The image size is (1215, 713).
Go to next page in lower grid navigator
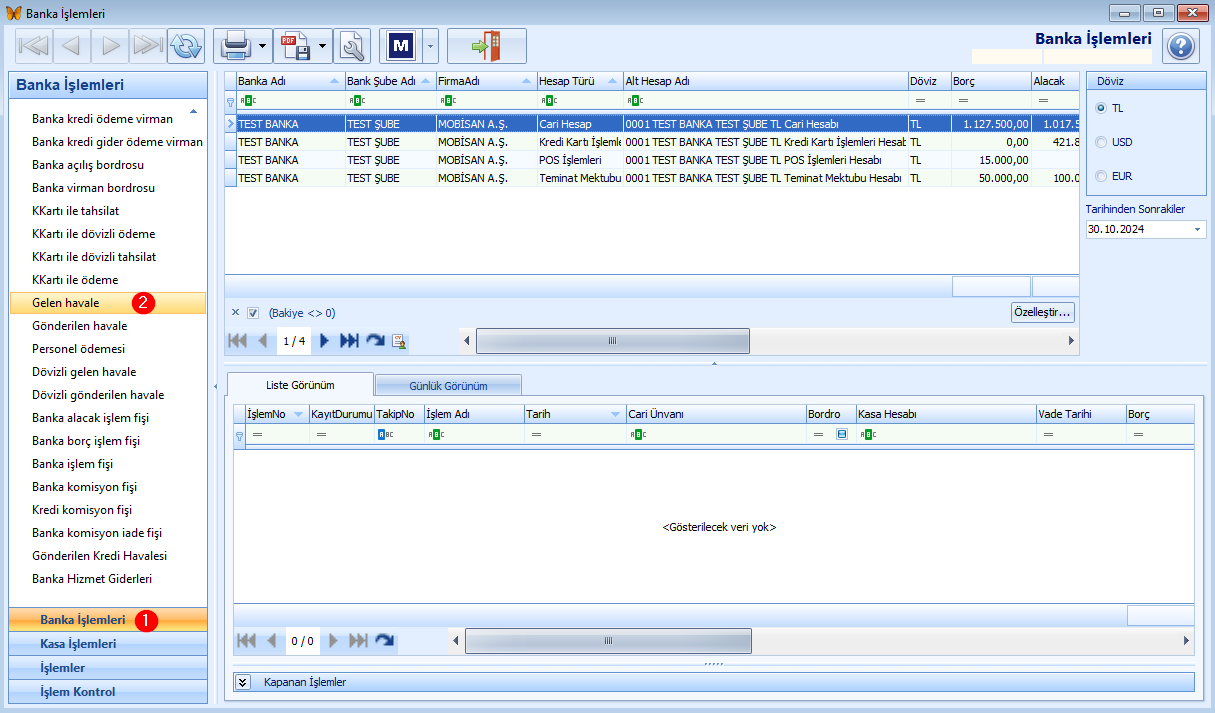click(334, 641)
